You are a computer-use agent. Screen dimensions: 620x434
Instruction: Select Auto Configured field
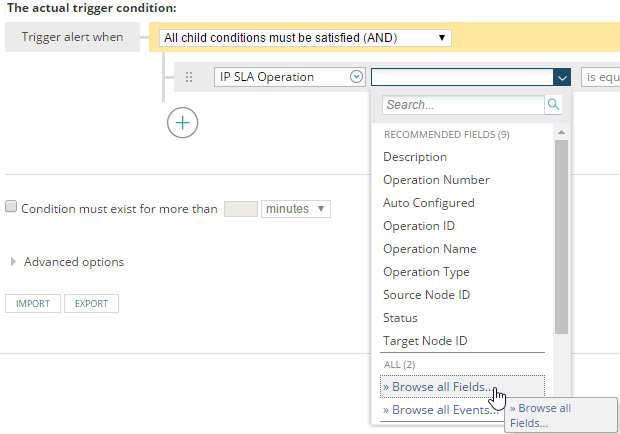tap(429, 203)
